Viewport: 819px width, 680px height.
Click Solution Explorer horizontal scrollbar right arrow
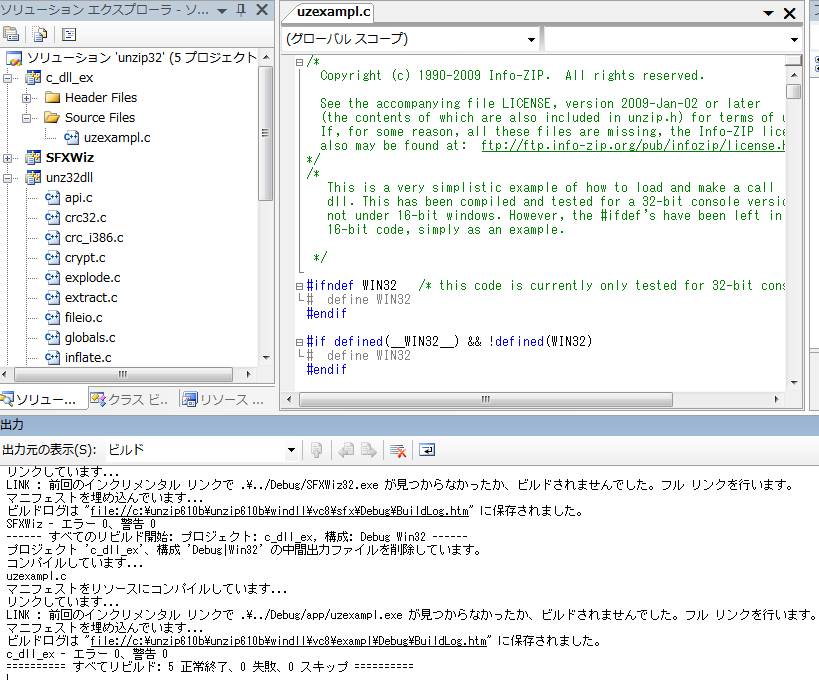tap(249, 374)
